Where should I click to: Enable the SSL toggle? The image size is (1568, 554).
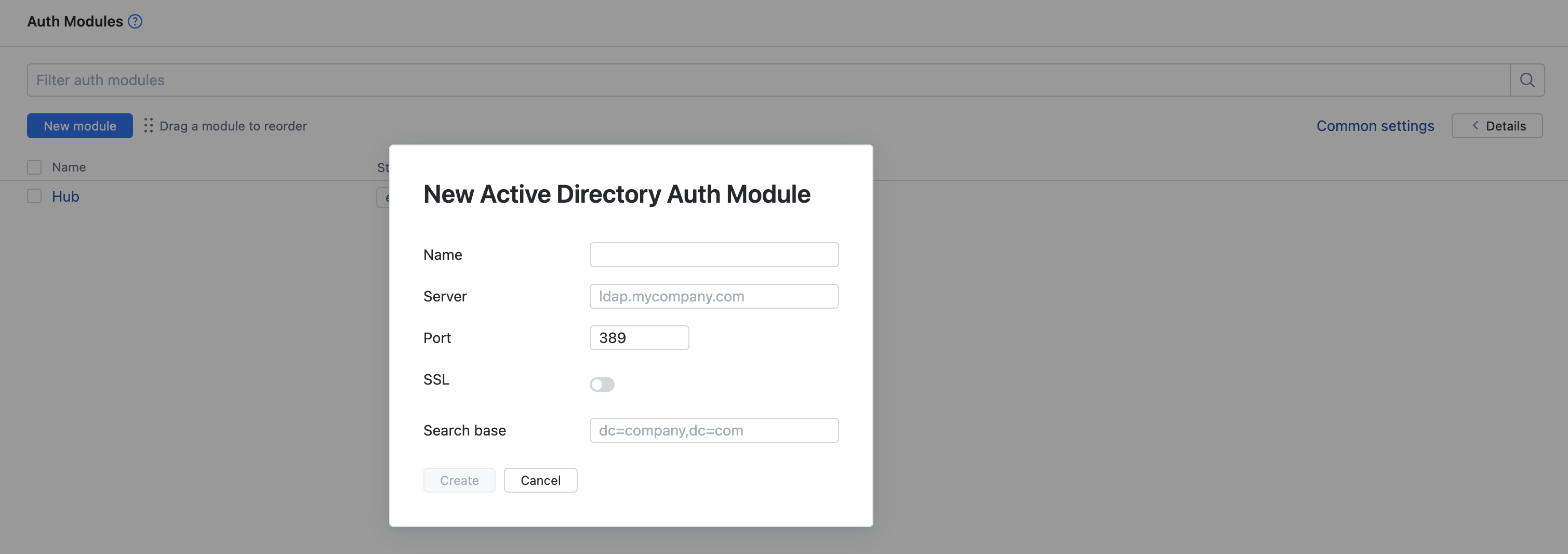(x=602, y=384)
